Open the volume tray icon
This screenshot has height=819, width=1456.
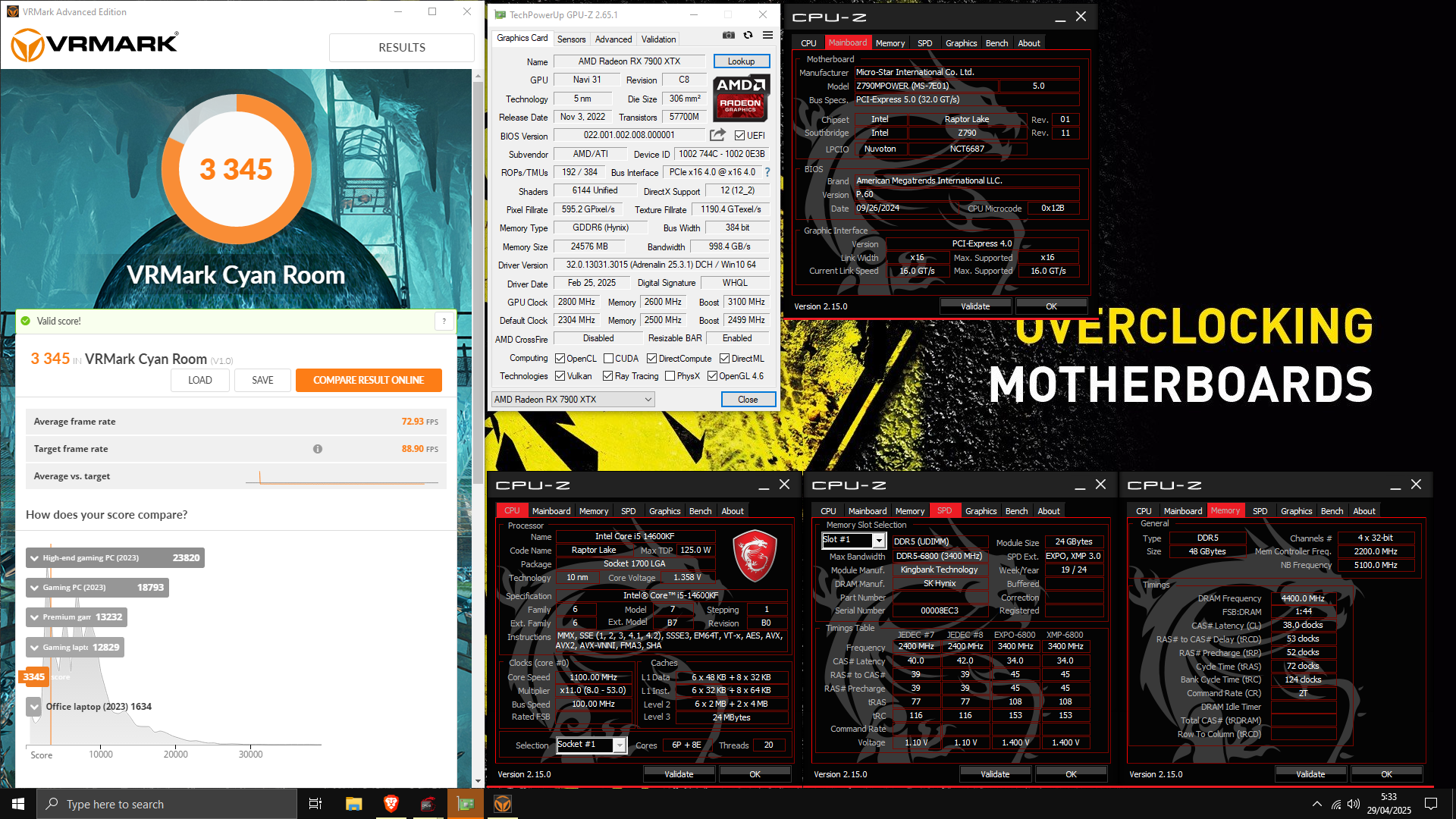coord(1354,804)
